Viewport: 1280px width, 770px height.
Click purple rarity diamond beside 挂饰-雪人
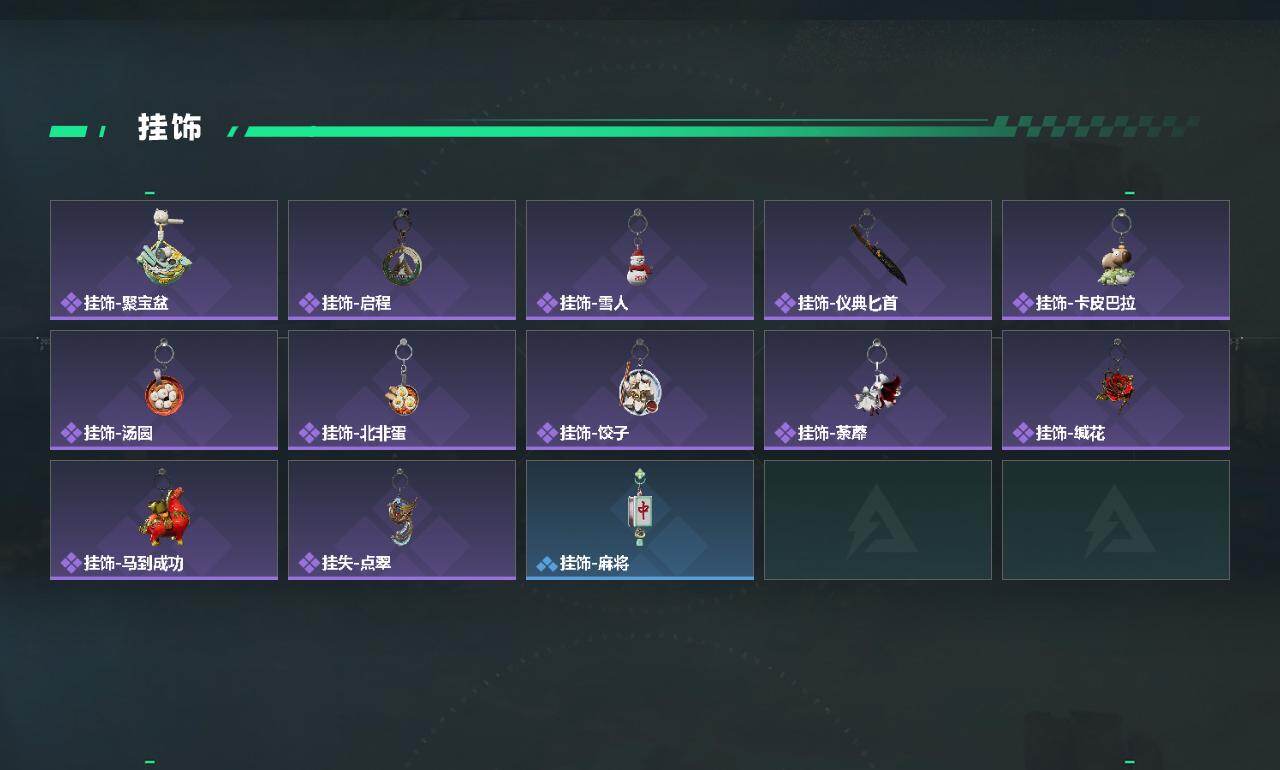[547, 303]
